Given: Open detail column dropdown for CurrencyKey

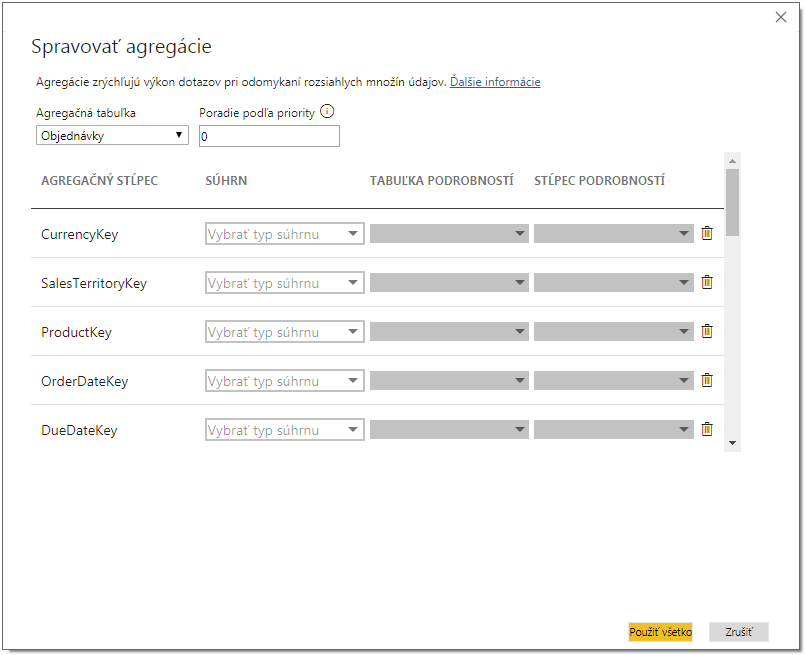Looking at the screenshot, I should pyautogui.click(x=614, y=234).
